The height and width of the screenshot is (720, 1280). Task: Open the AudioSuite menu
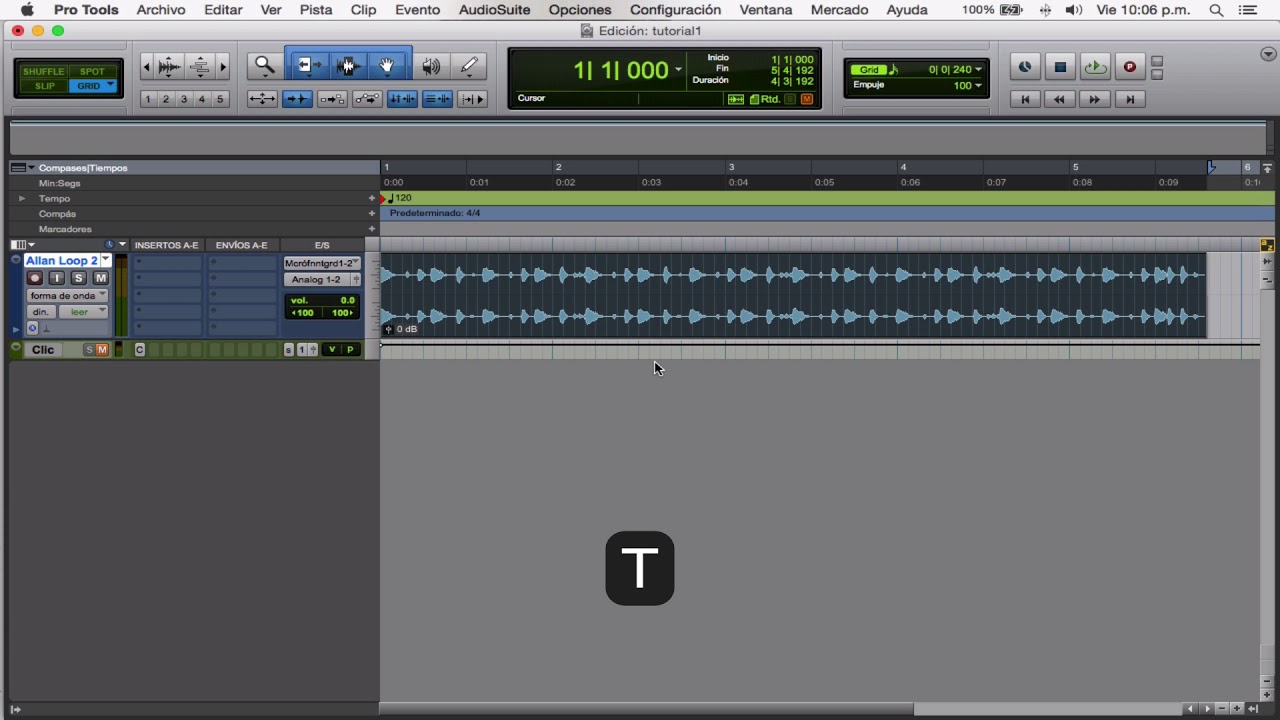[494, 10]
